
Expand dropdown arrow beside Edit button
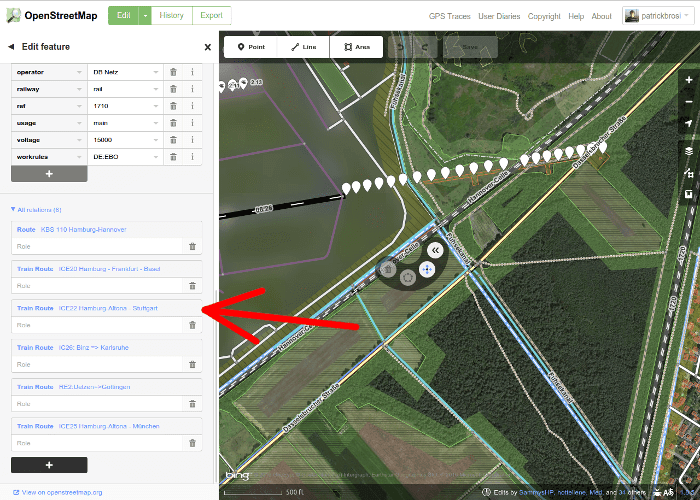[145, 16]
